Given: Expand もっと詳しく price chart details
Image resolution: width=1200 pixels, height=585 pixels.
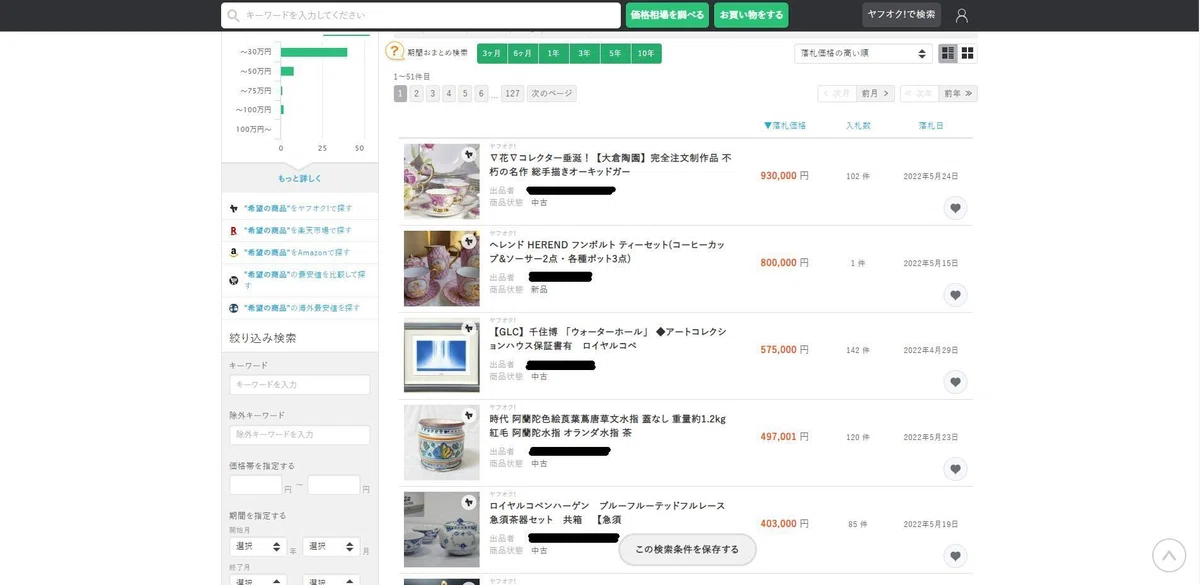Looking at the screenshot, I should [300, 178].
